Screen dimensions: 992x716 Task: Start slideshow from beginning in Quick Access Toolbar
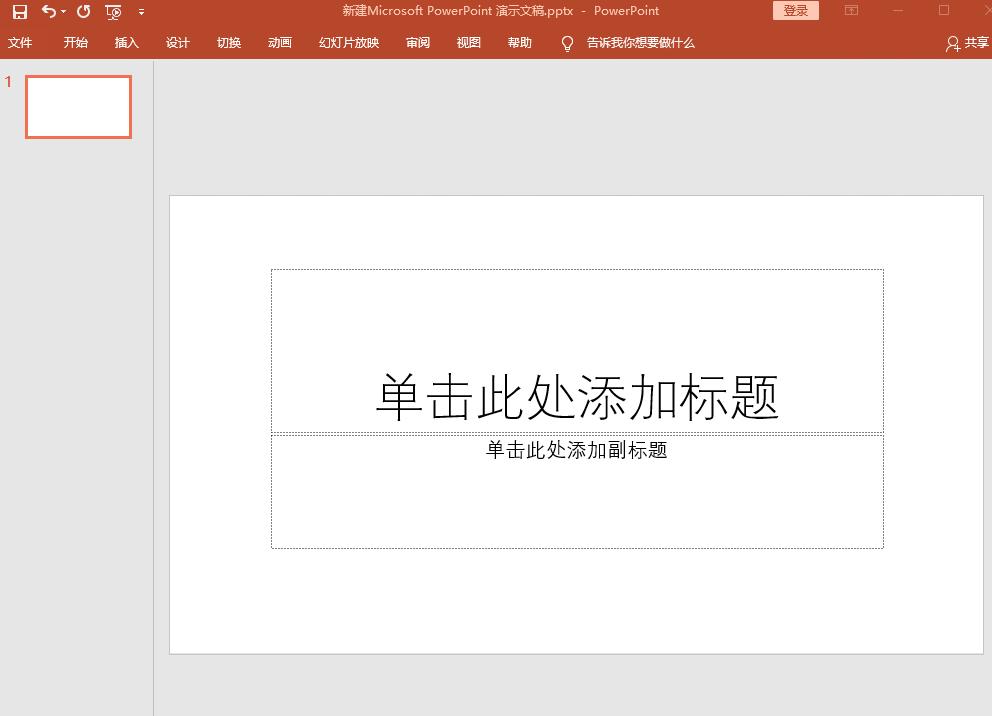click(x=113, y=10)
